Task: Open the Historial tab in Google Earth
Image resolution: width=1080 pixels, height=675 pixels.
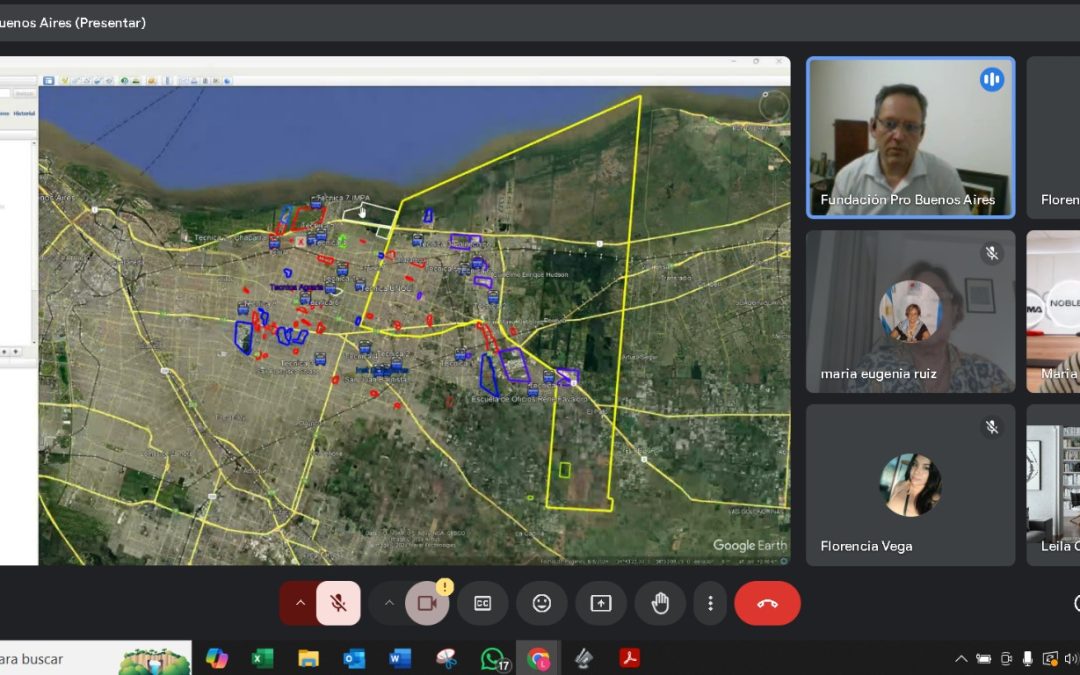Action: click(25, 113)
